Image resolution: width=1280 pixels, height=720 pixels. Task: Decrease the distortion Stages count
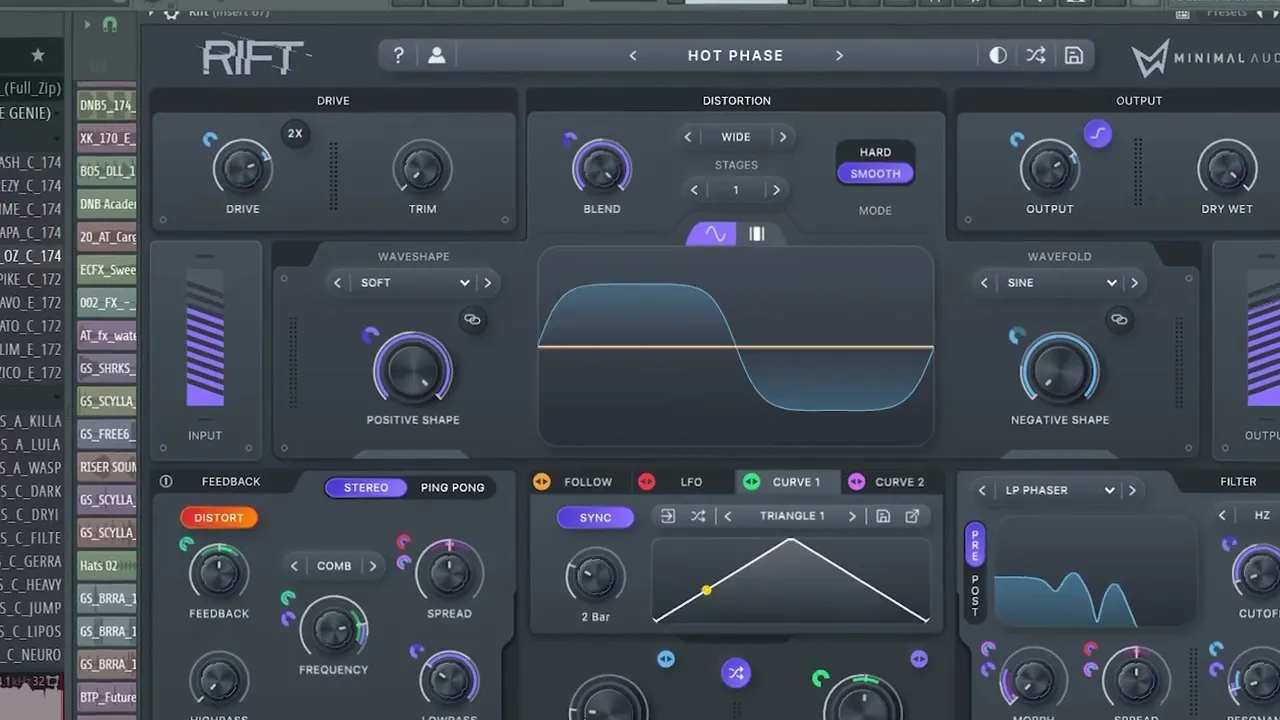pos(694,190)
